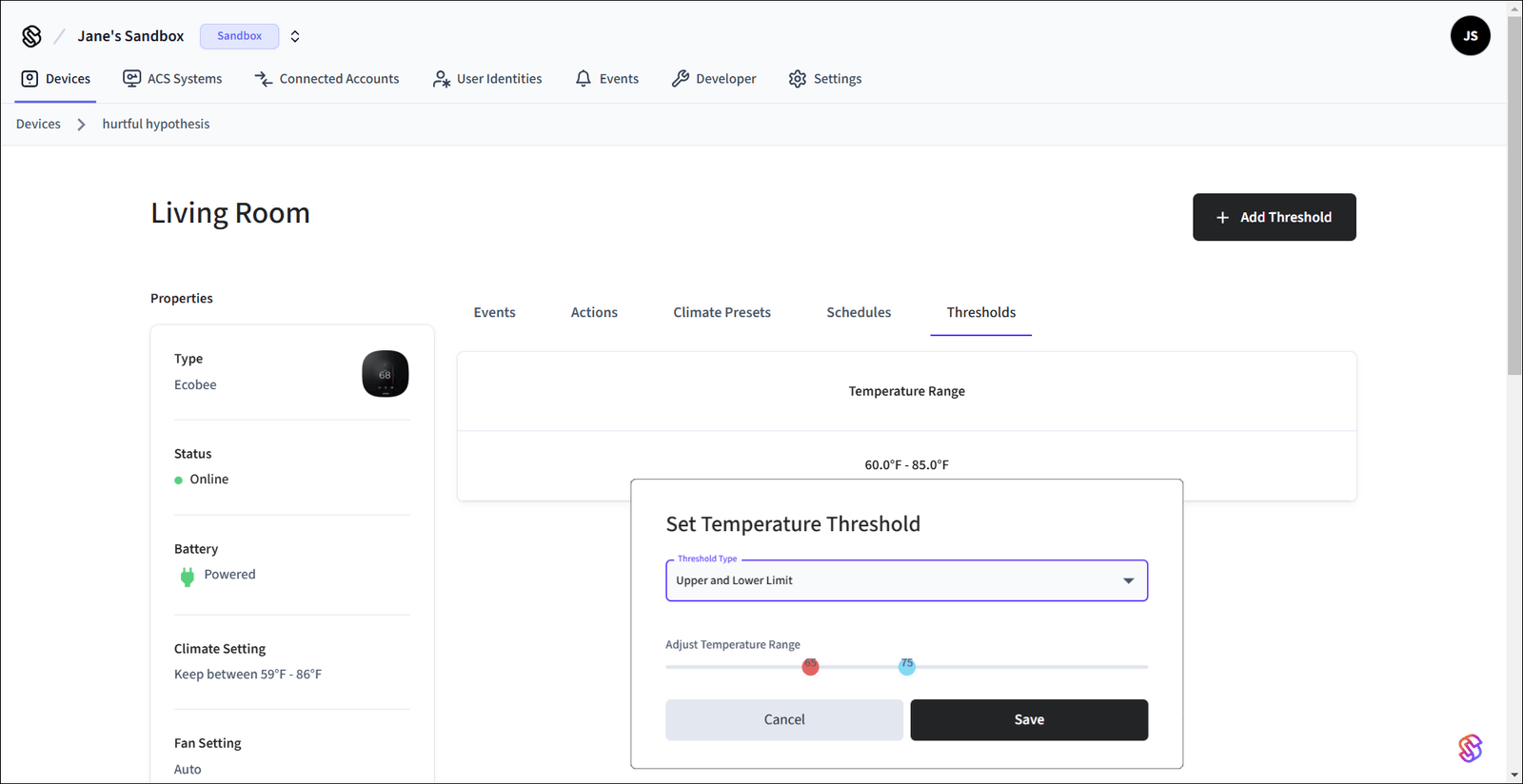Click the Seam logo icon
This screenshot has width=1523, height=784.
click(x=31, y=36)
